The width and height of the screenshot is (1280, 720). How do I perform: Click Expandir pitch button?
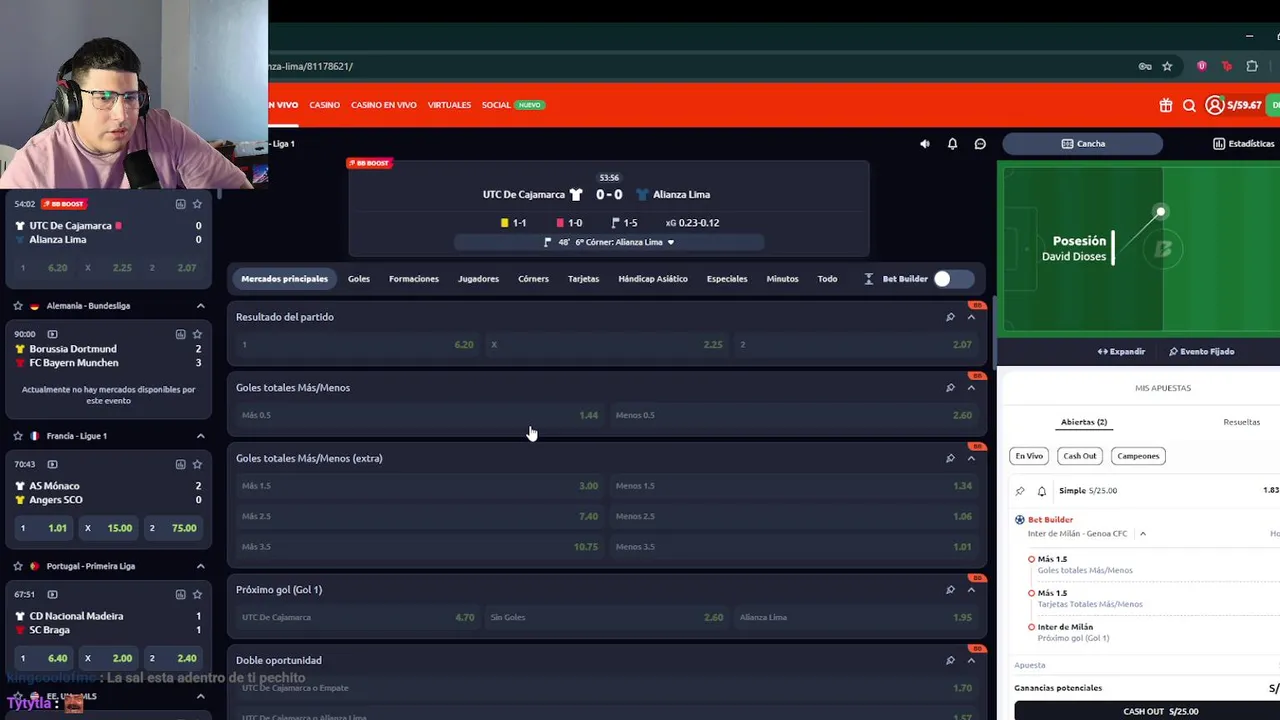coord(1121,352)
